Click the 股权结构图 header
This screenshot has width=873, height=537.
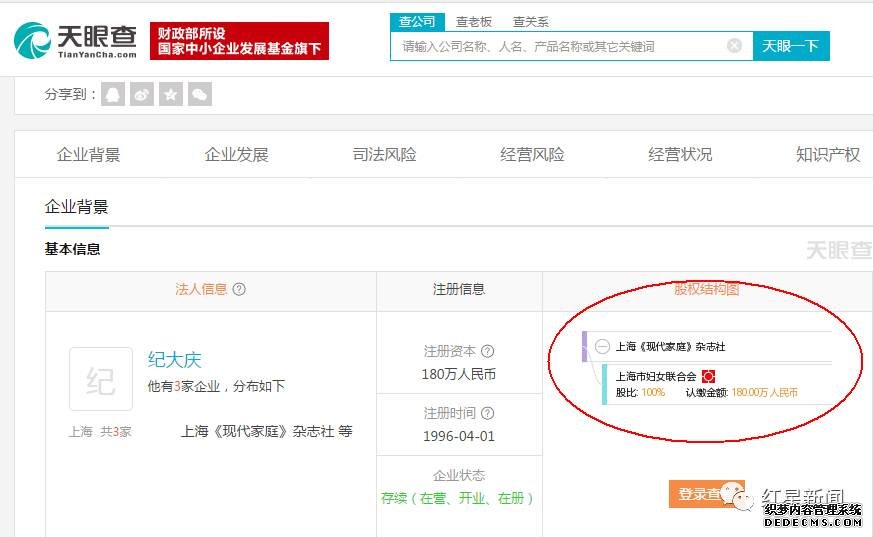pyautogui.click(x=707, y=289)
